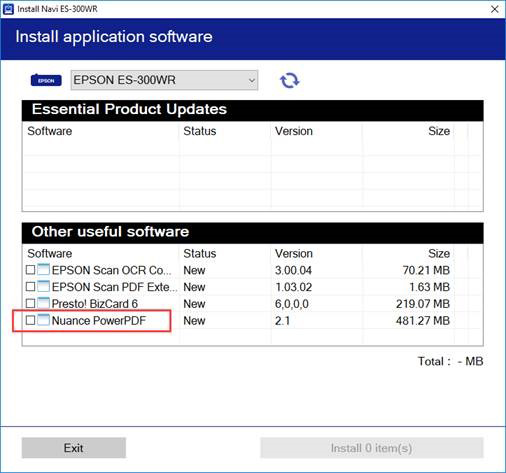Click version 2.1 cell
Image resolution: width=506 pixels, height=473 pixels.
click(x=282, y=321)
